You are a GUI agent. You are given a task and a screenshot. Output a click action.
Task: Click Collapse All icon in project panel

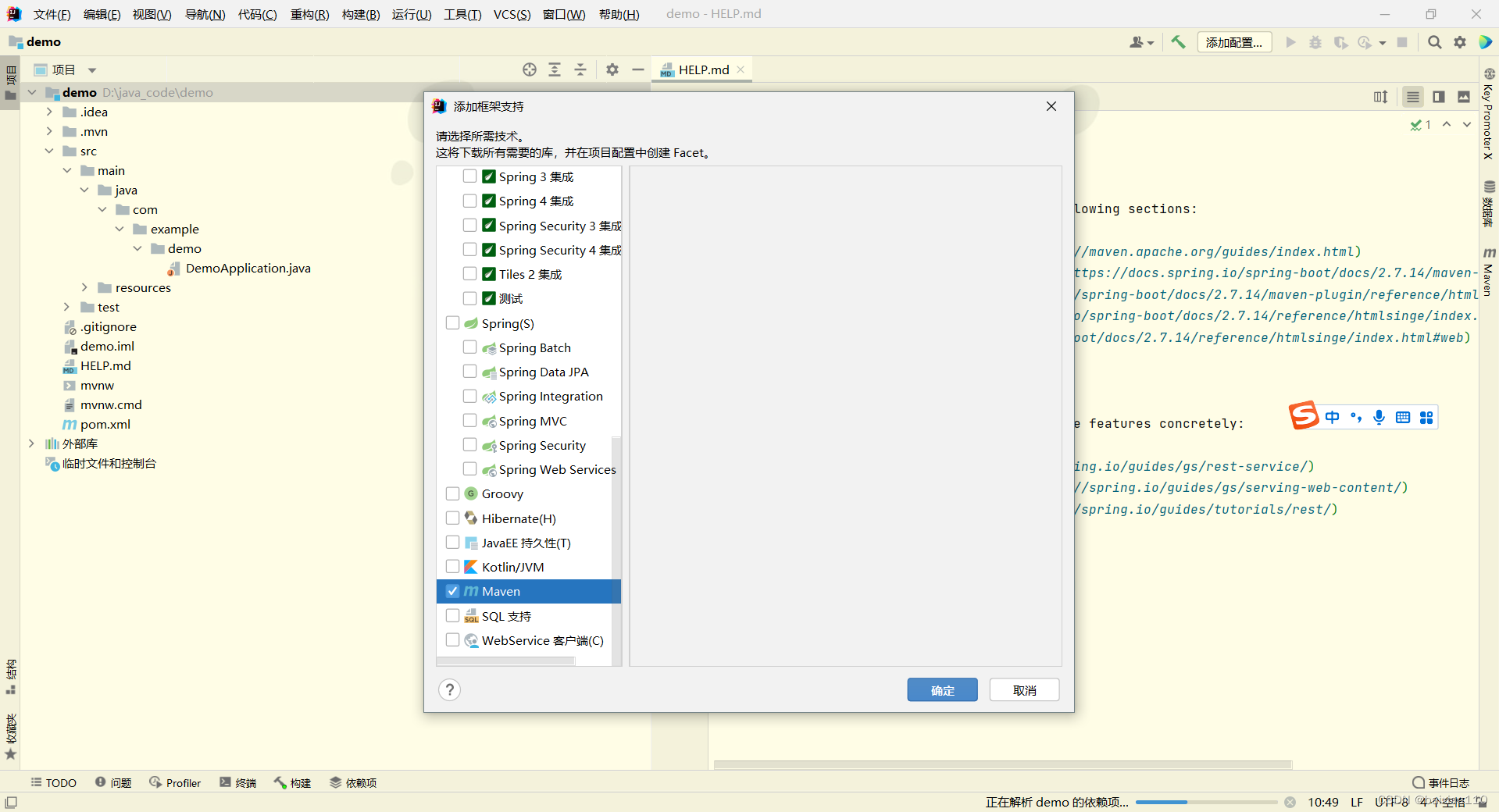coord(580,69)
